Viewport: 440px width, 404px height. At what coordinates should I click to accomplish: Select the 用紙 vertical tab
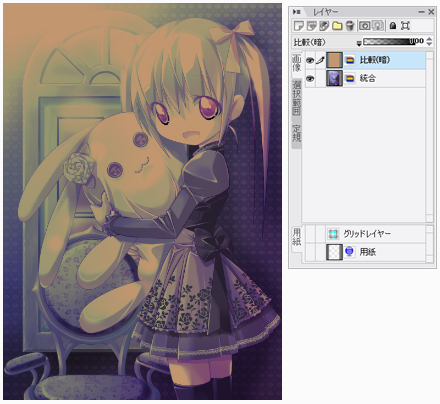coord(297,238)
